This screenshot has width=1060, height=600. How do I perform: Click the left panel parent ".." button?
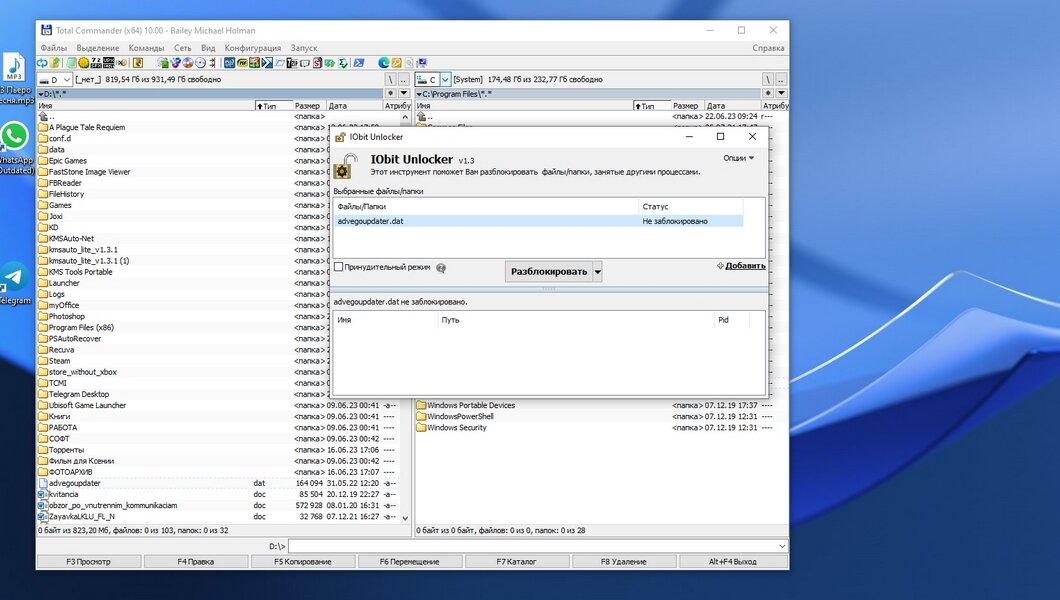click(404, 80)
